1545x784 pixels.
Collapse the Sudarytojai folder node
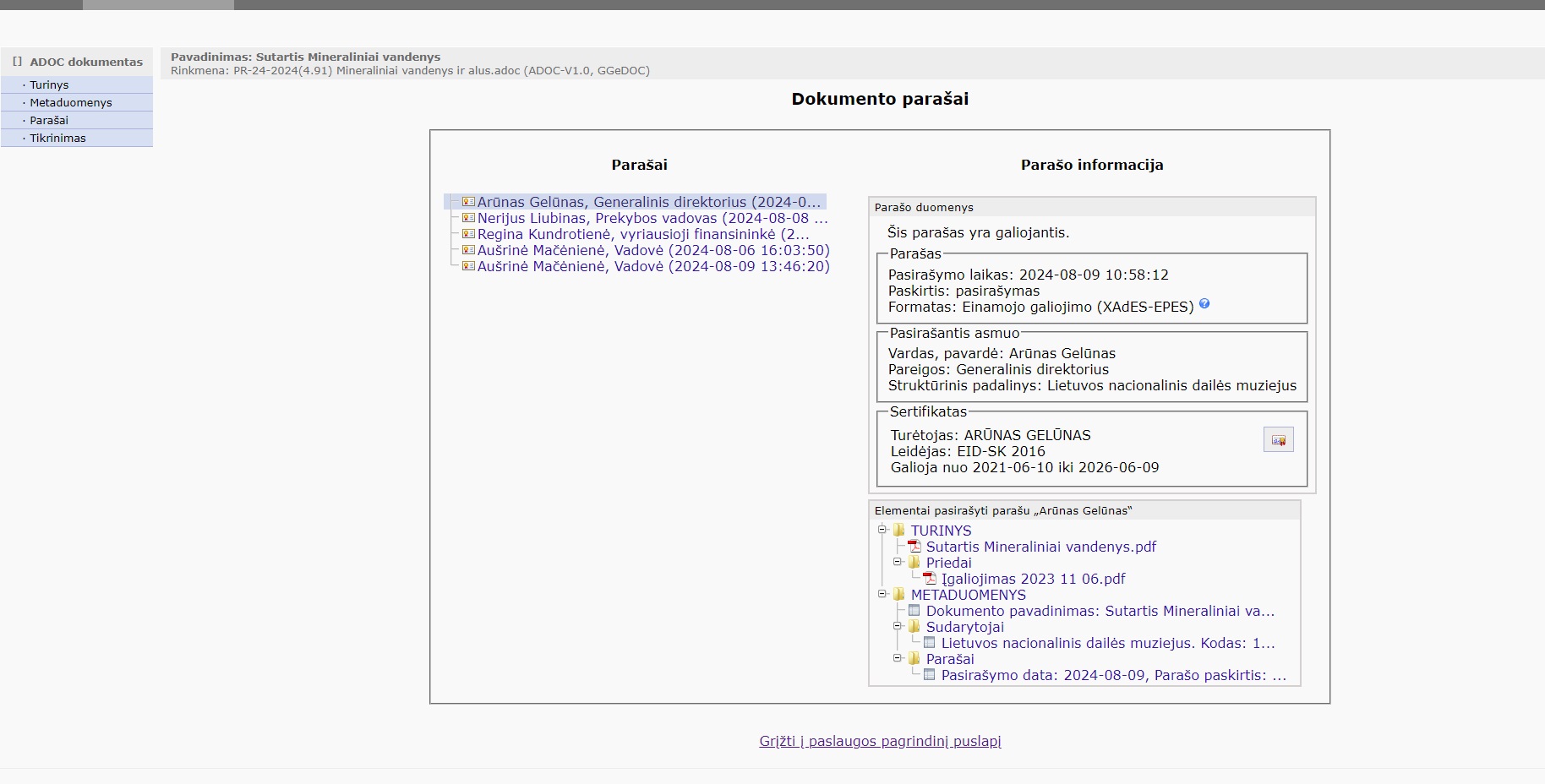(898, 626)
